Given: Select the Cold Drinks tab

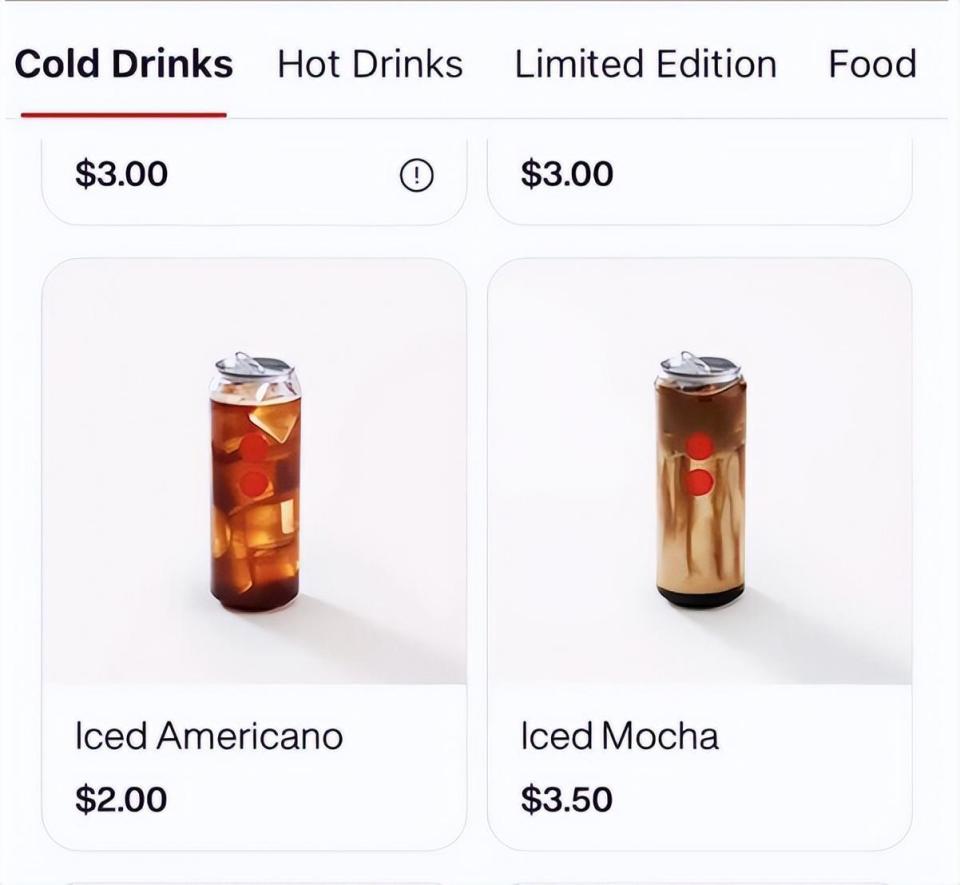Looking at the screenshot, I should point(124,64).
